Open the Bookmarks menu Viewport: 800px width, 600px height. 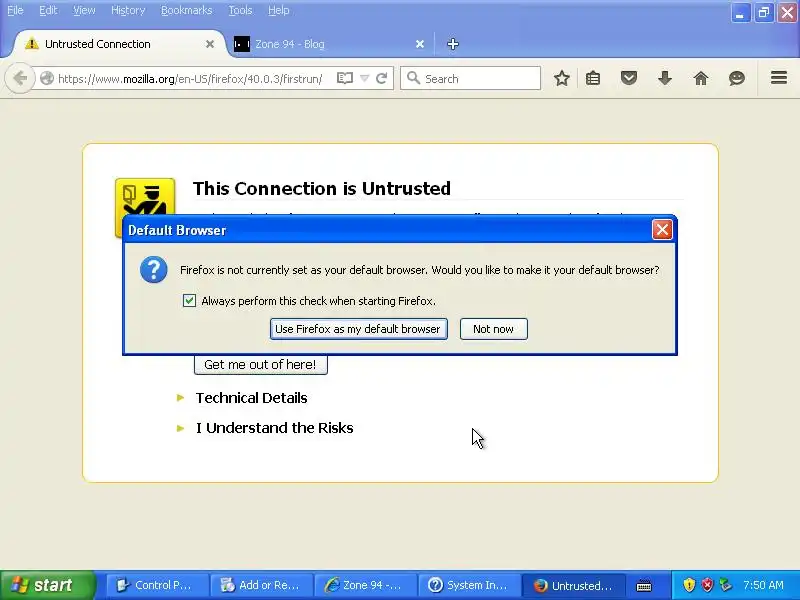(x=186, y=10)
